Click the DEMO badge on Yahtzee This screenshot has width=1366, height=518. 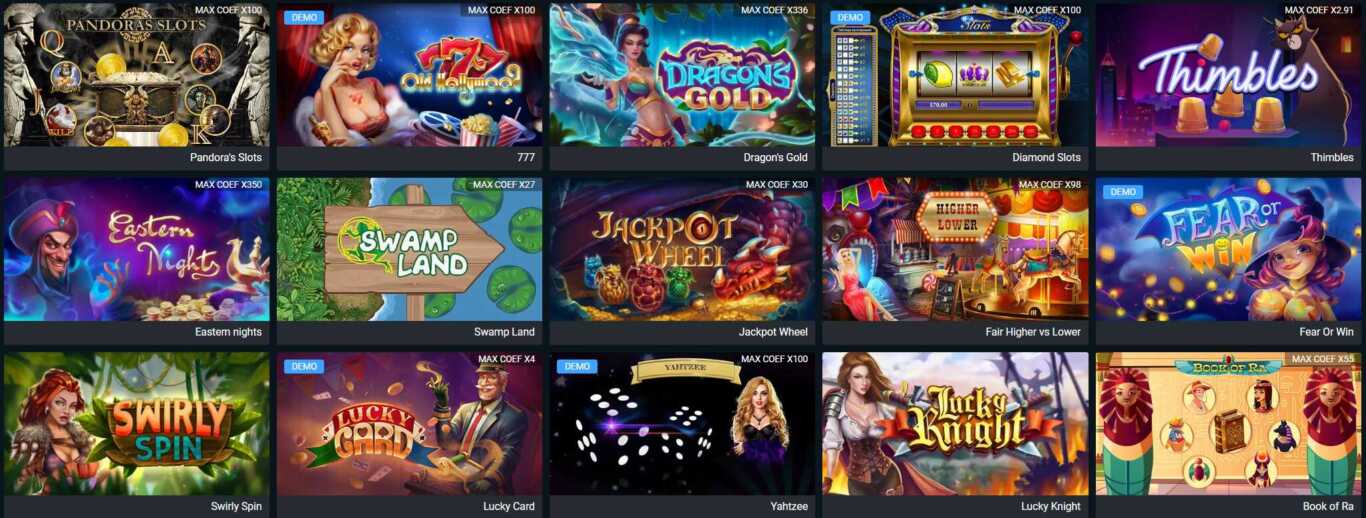click(576, 366)
